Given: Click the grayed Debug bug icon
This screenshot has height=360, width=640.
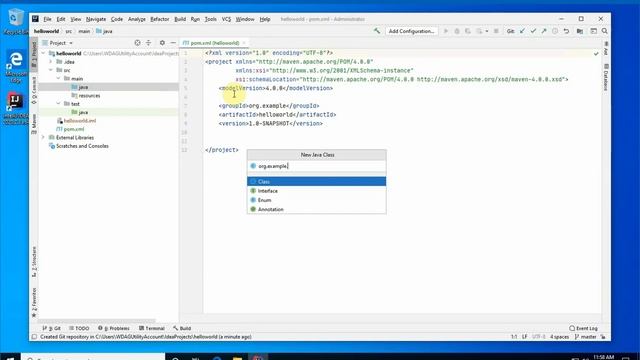Looking at the screenshot, I should [457, 31].
